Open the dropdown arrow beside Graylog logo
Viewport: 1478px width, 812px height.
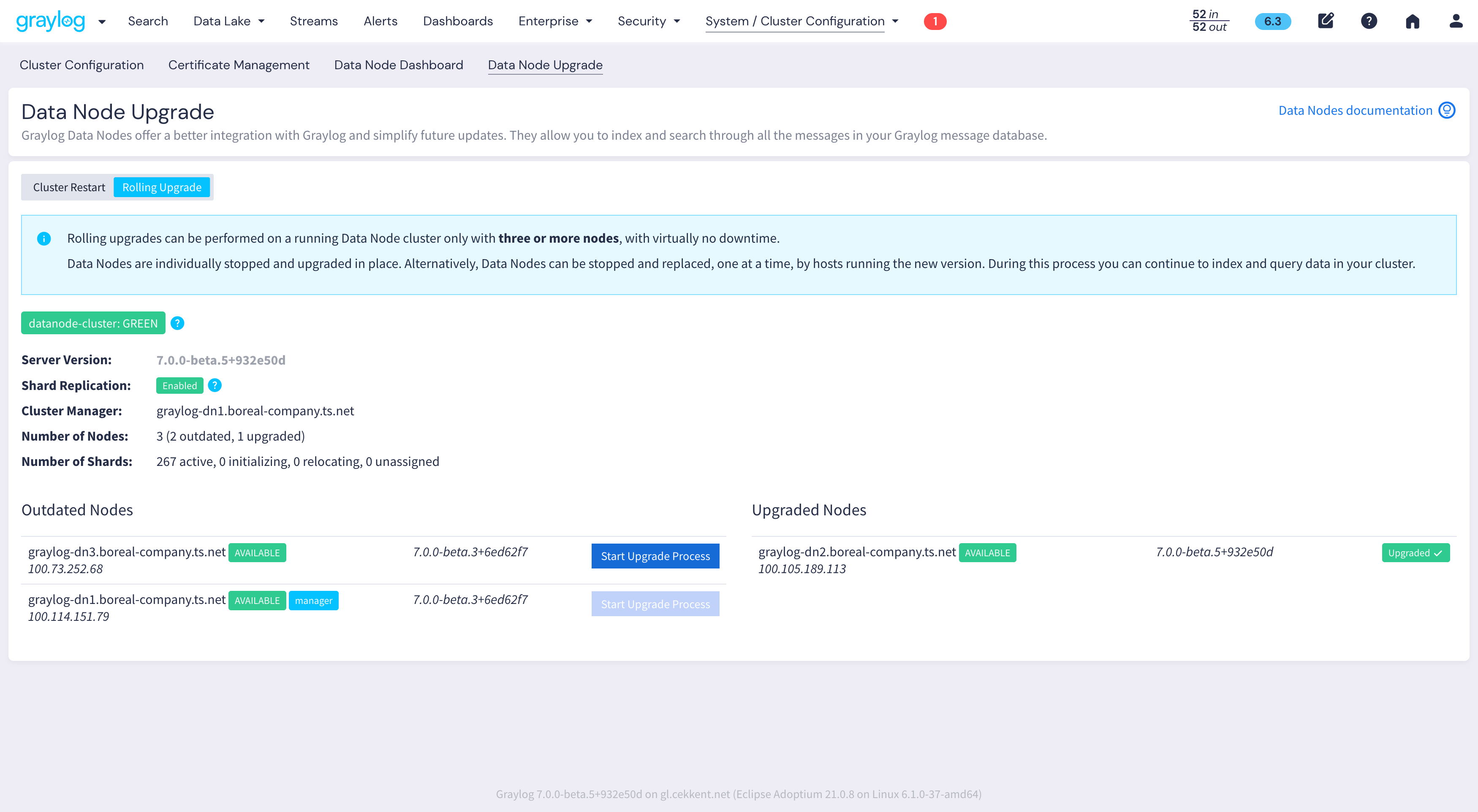click(x=101, y=22)
